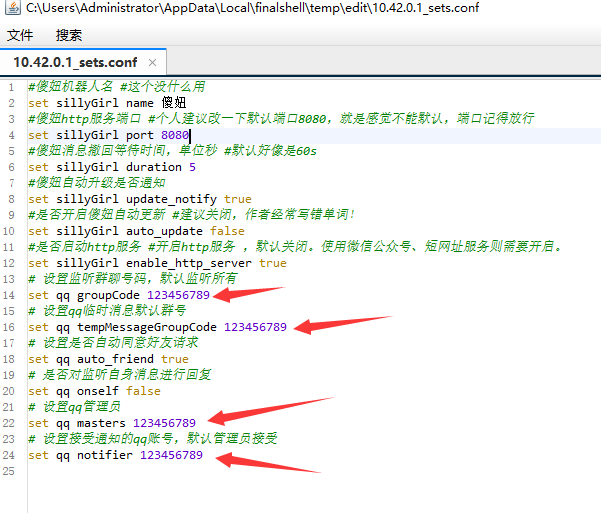
Task: Click comment #是否启动http服务
Action: point(295,247)
